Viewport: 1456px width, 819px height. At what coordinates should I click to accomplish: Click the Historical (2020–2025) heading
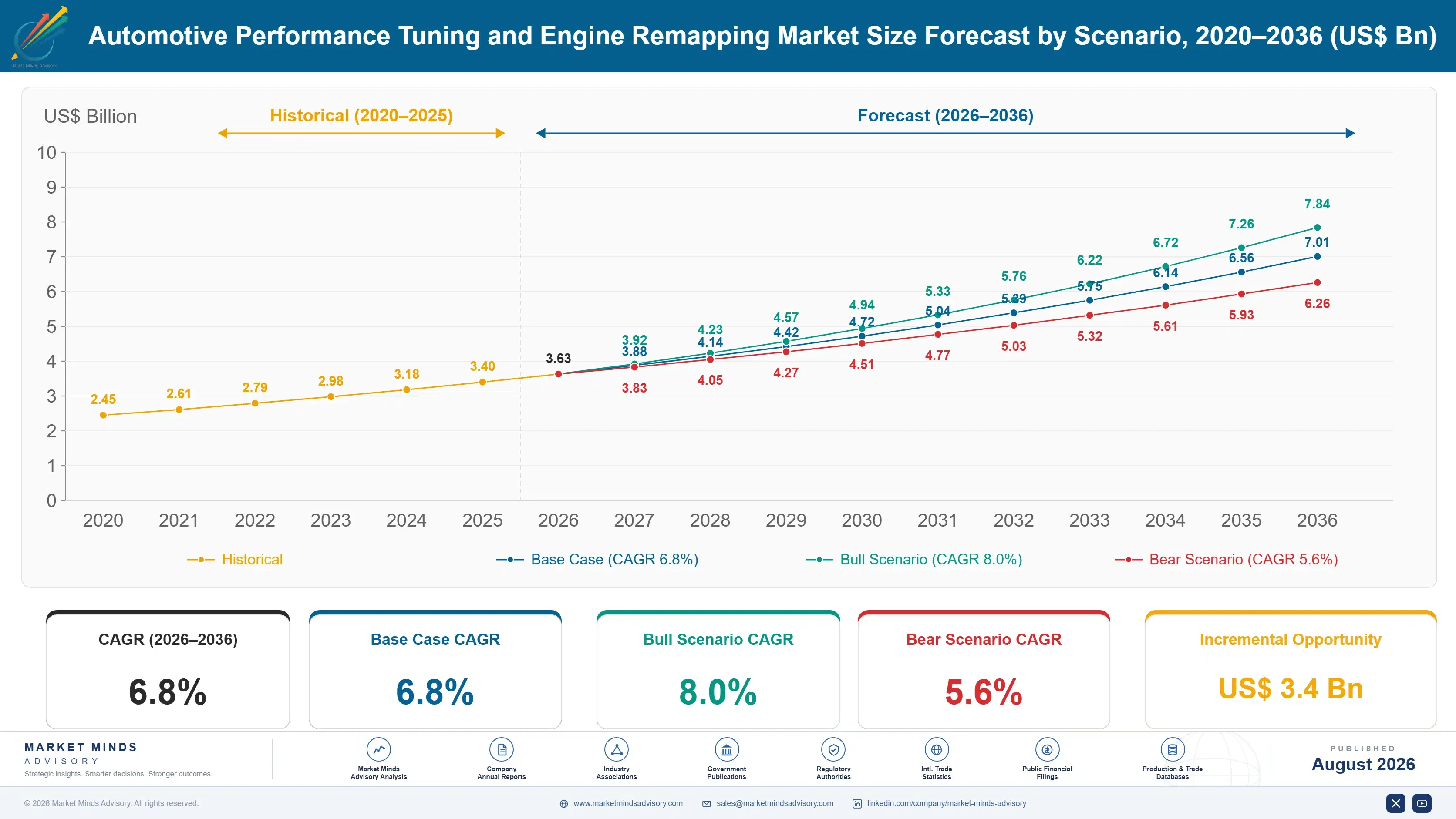pyautogui.click(x=361, y=115)
